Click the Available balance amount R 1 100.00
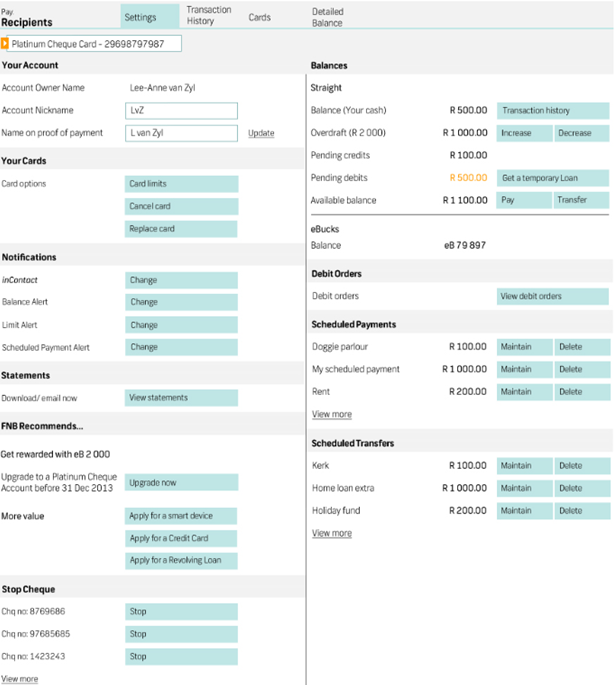 coord(465,201)
